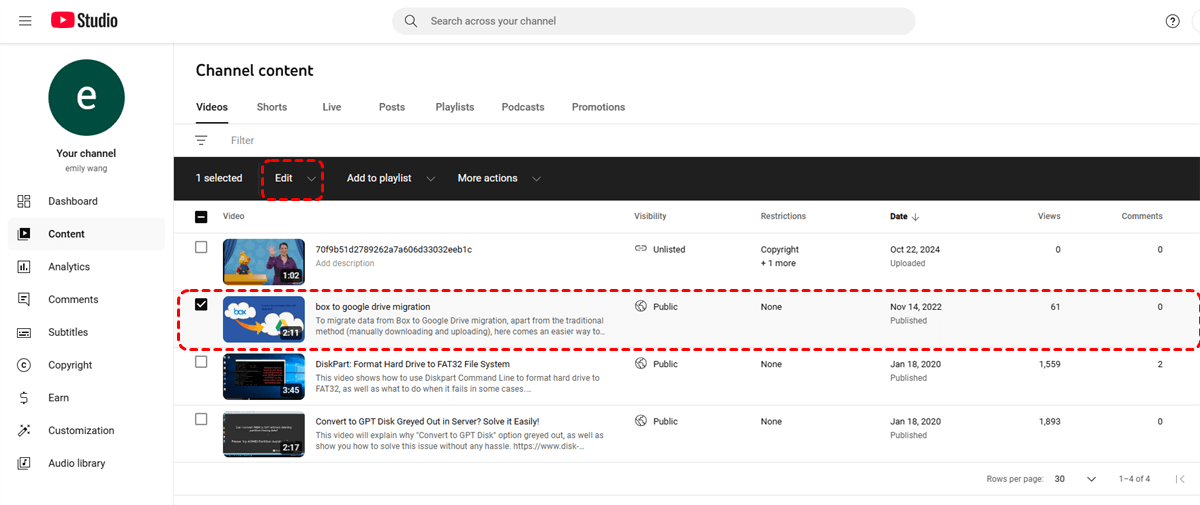Open Convert to GPT Disk Greyed Out title
1200x505 pixels.
(427, 421)
